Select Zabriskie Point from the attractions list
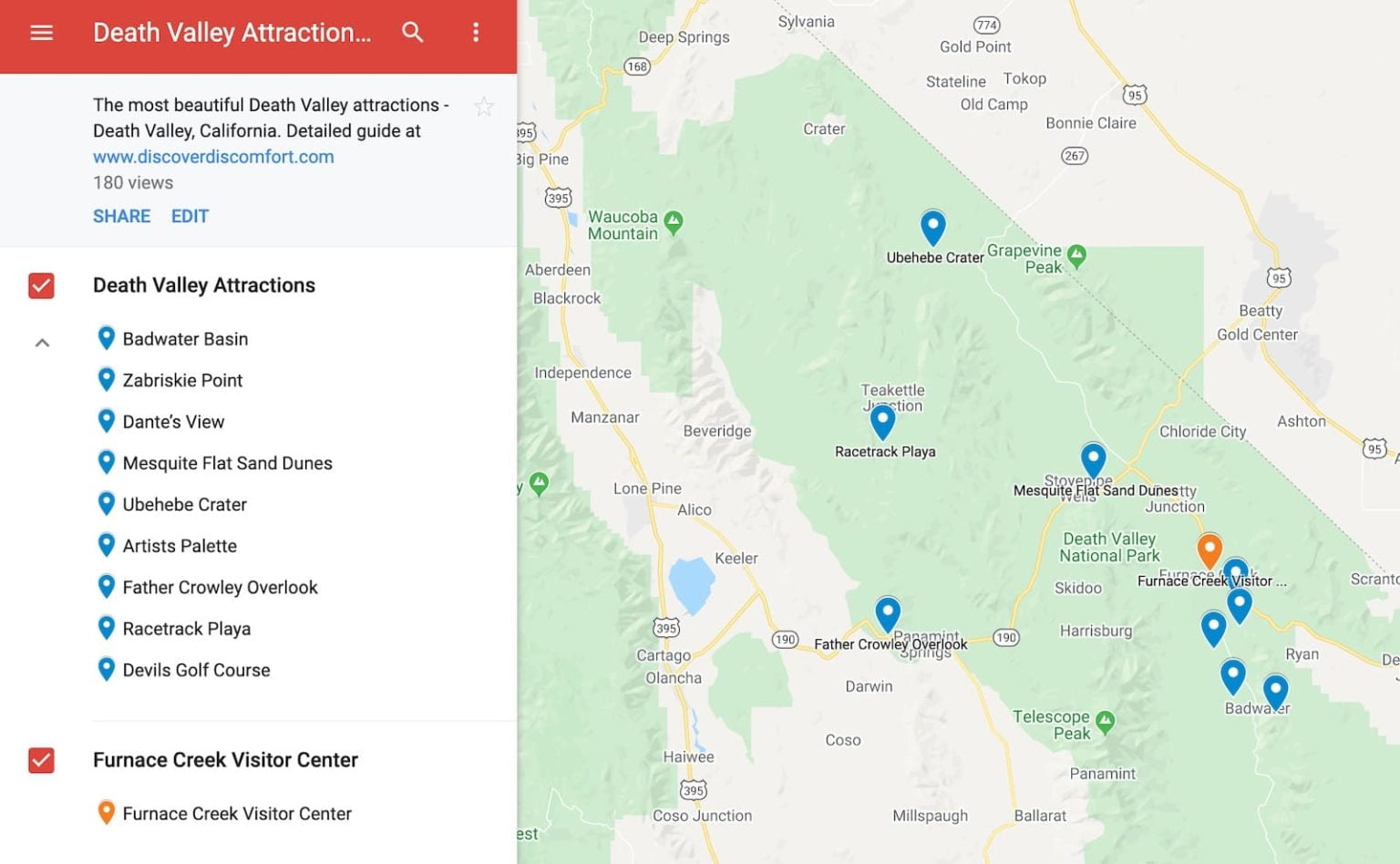This screenshot has height=864, width=1400. pos(181,380)
